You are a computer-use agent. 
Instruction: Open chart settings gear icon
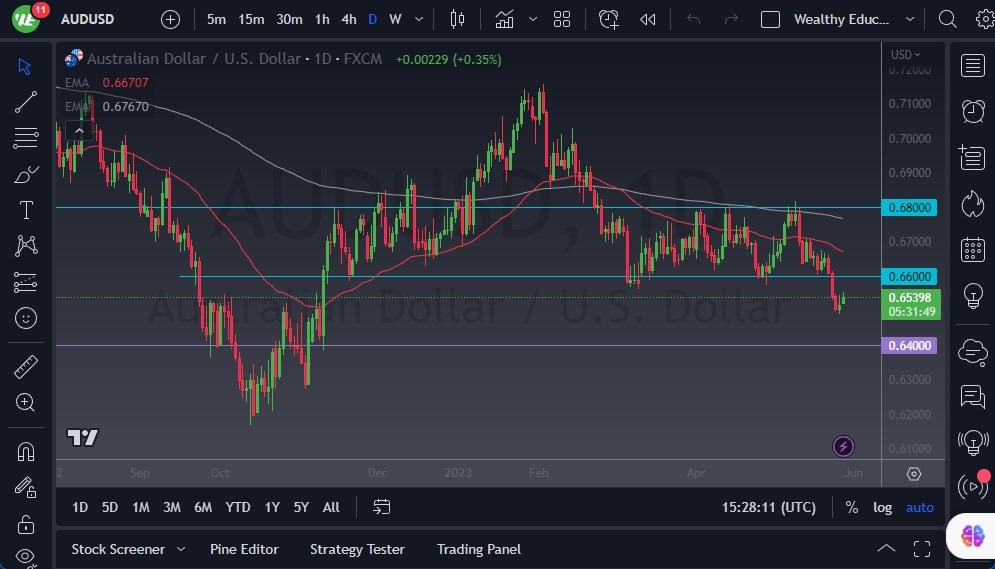[x=913, y=473]
